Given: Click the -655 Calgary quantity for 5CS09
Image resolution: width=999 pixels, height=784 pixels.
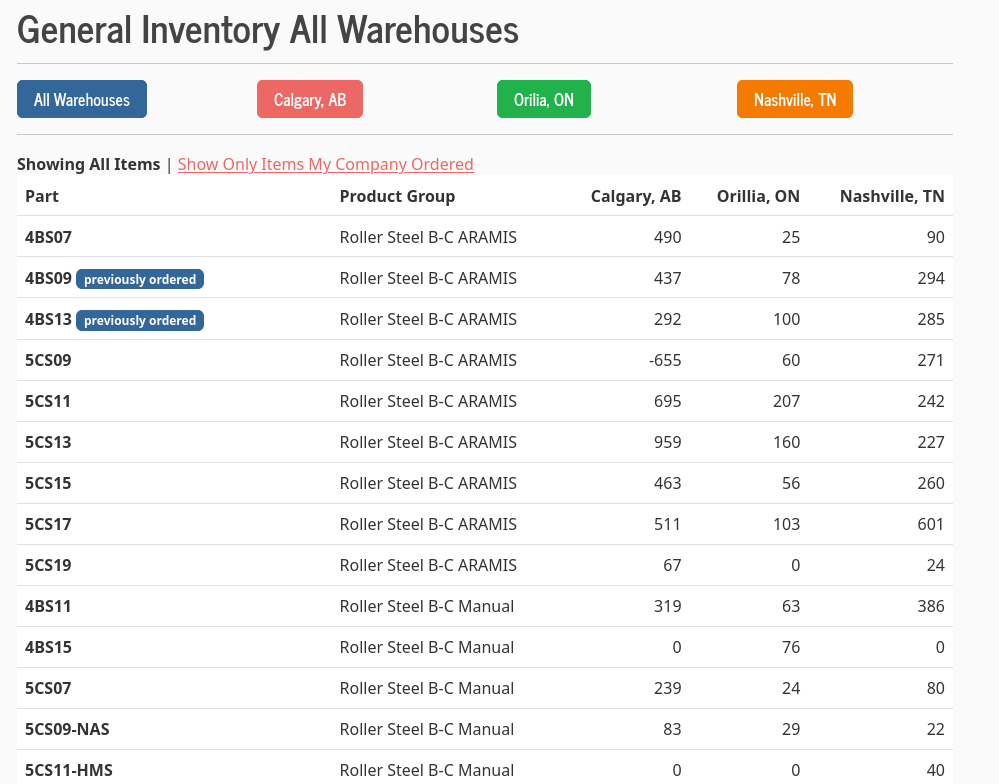Looking at the screenshot, I should [x=663, y=361].
